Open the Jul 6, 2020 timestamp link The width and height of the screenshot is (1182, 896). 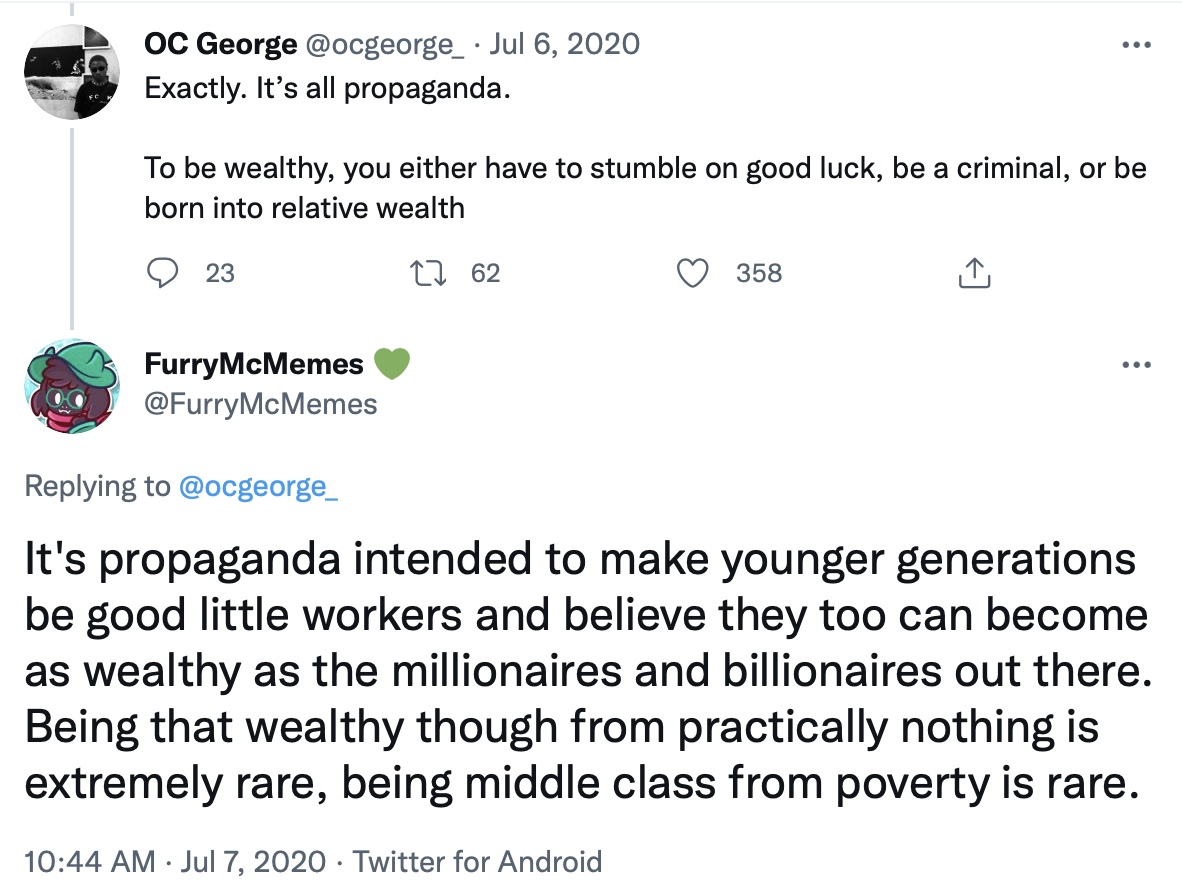click(x=565, y=44)
